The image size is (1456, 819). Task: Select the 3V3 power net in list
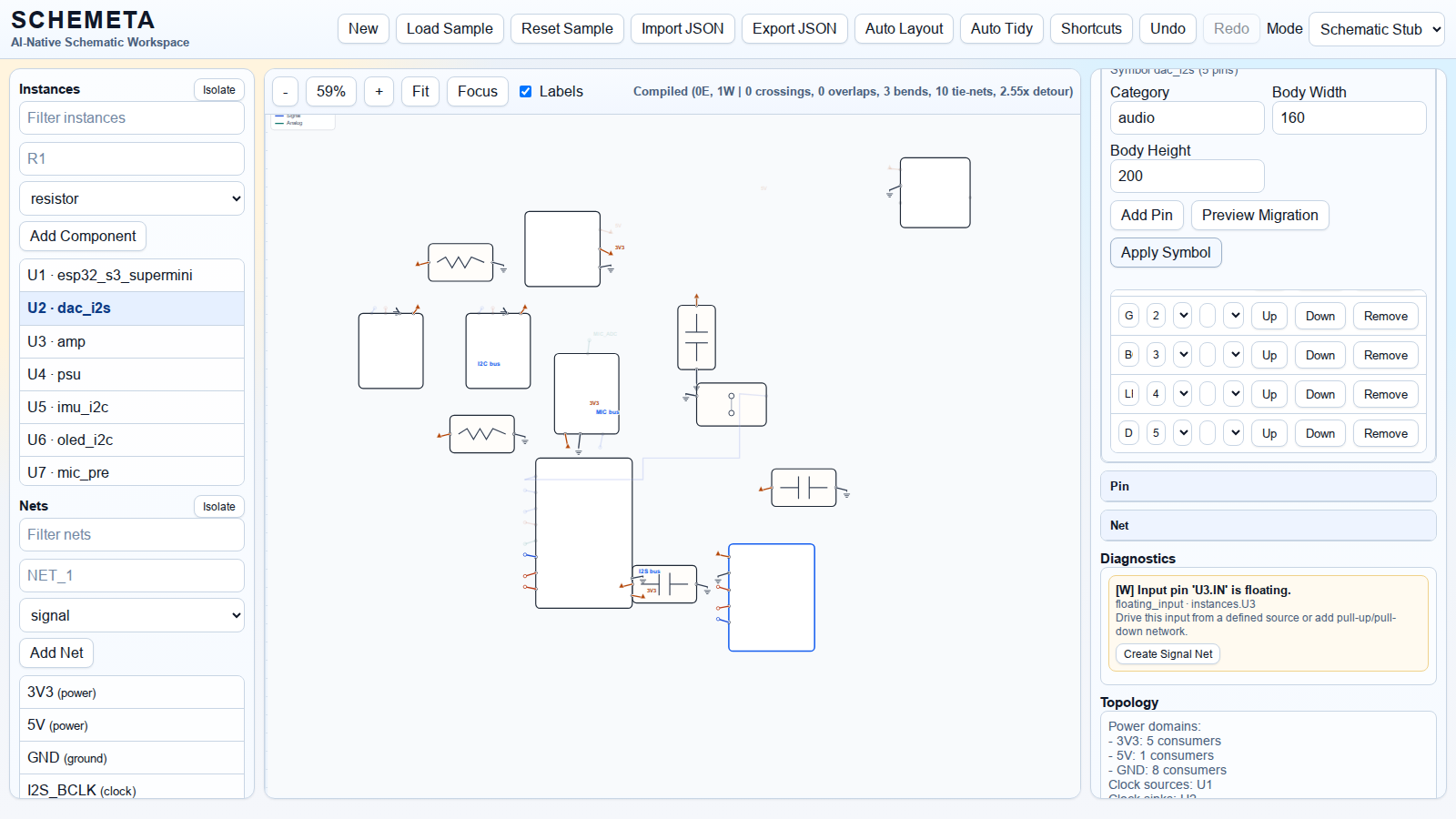[132, 693]
